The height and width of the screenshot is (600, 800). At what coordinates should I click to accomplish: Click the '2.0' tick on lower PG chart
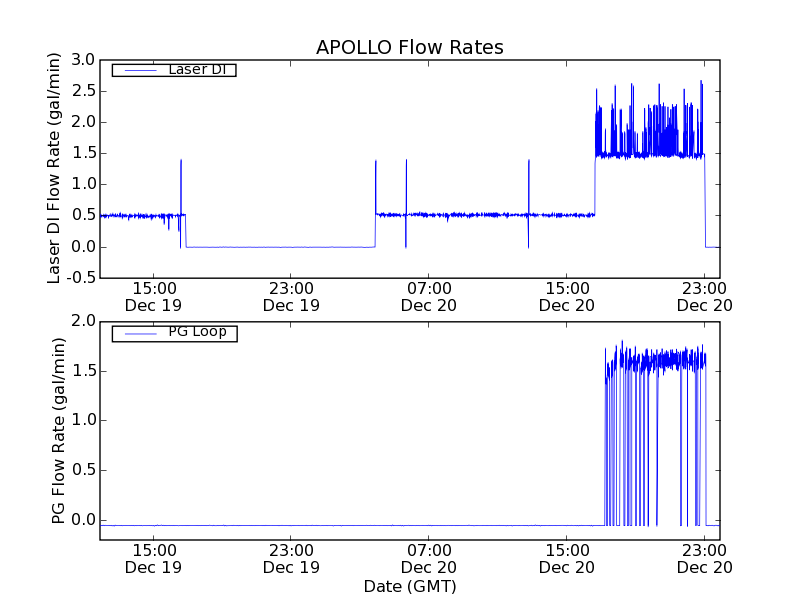(x=83, y=321)
